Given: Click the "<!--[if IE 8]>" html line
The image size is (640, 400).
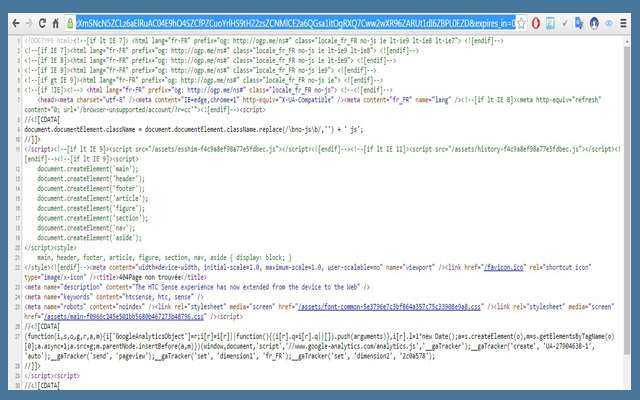Looking at the screenshot, I should tap(210, 60).
